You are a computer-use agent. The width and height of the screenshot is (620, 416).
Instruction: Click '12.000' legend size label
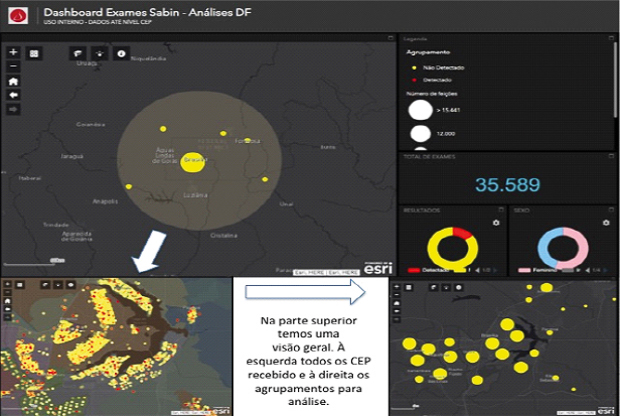point(446,134)
